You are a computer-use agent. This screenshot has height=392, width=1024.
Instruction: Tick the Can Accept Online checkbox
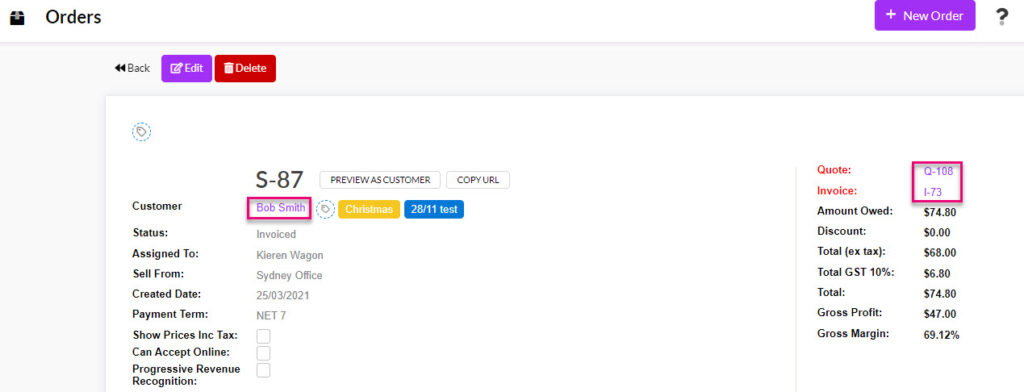tap(263, 353)
